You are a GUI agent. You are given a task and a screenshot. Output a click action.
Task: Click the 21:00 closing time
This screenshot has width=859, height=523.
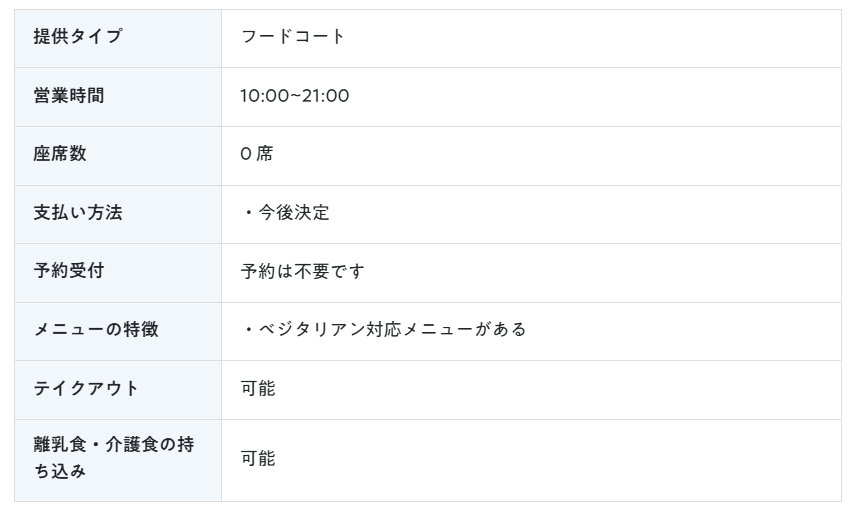pyautogui.click(x=325, y=96)
